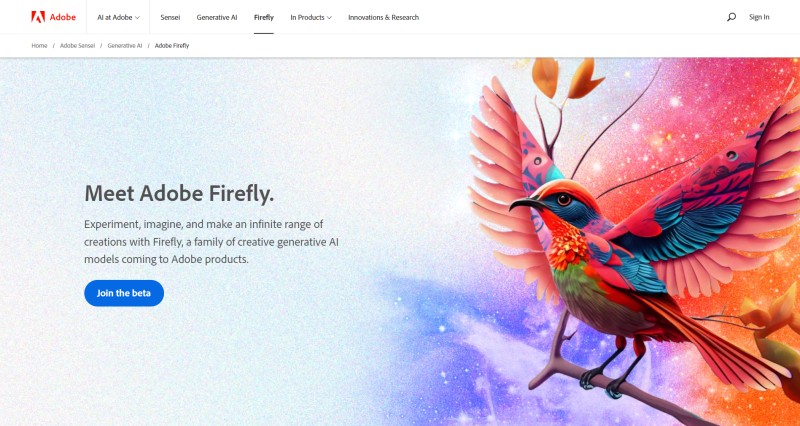Screen dimensions: 800x426
Task: Open the Sensei nav item
Action: (170, 17)
